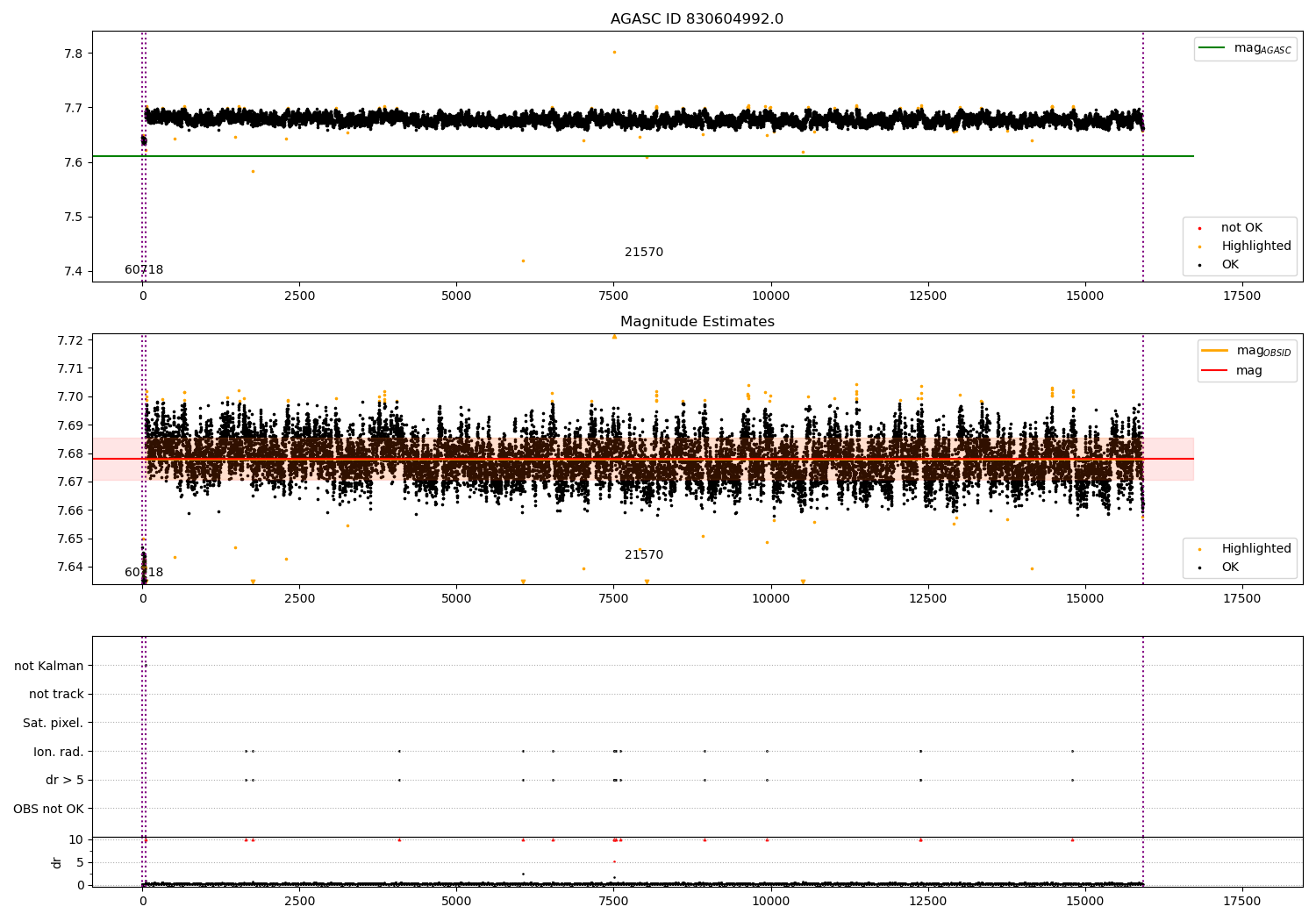
Task: Select the 'Sat. pixel.' row label
Action: (54, 723)
